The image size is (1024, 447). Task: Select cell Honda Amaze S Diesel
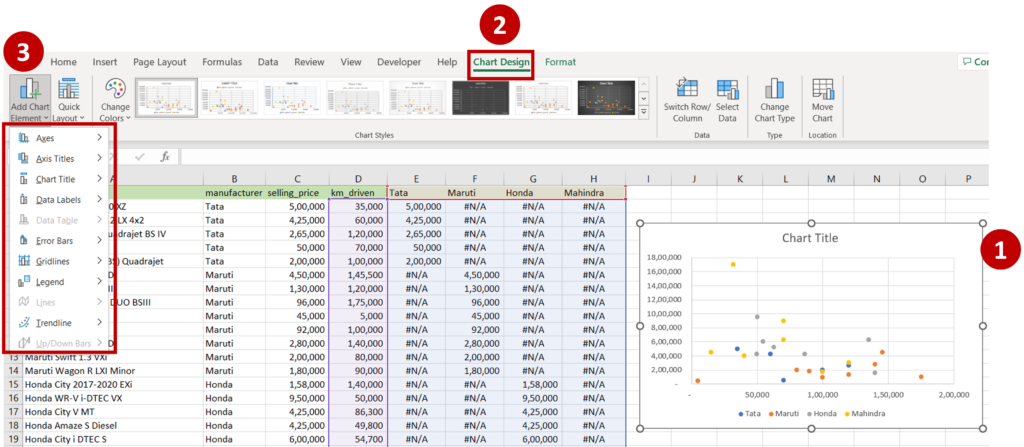(x=112, y=425)
